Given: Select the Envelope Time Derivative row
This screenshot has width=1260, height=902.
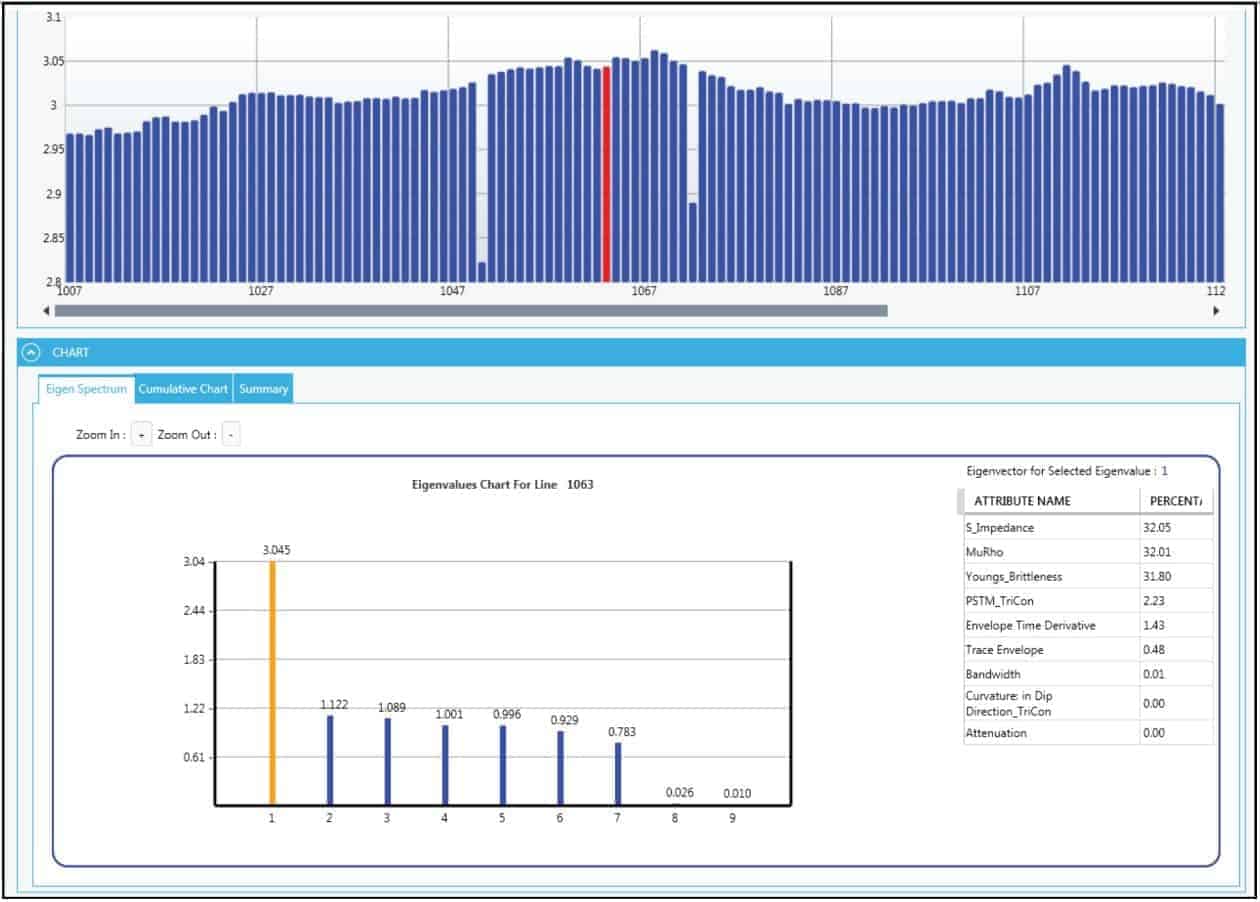Looking at the screenshot, I should (x=1050, y=625).
